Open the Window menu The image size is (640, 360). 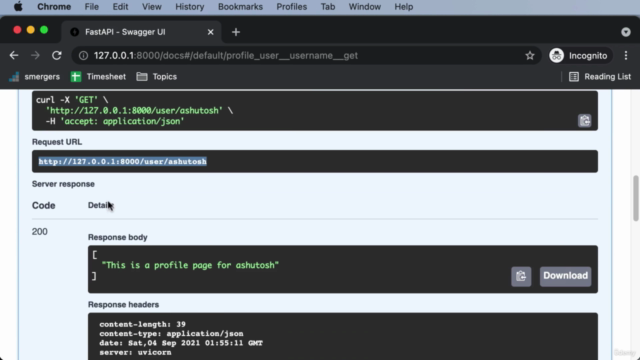click(x=364, y=7)
